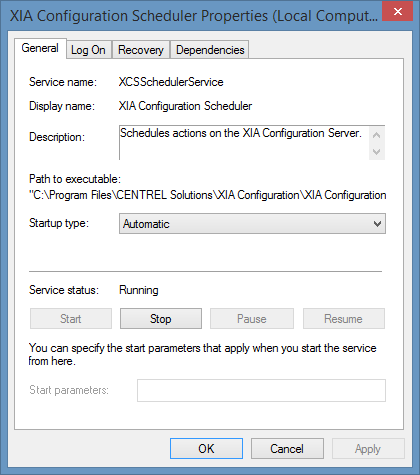Focus the Start parameters input field

[x=261, y=390]
